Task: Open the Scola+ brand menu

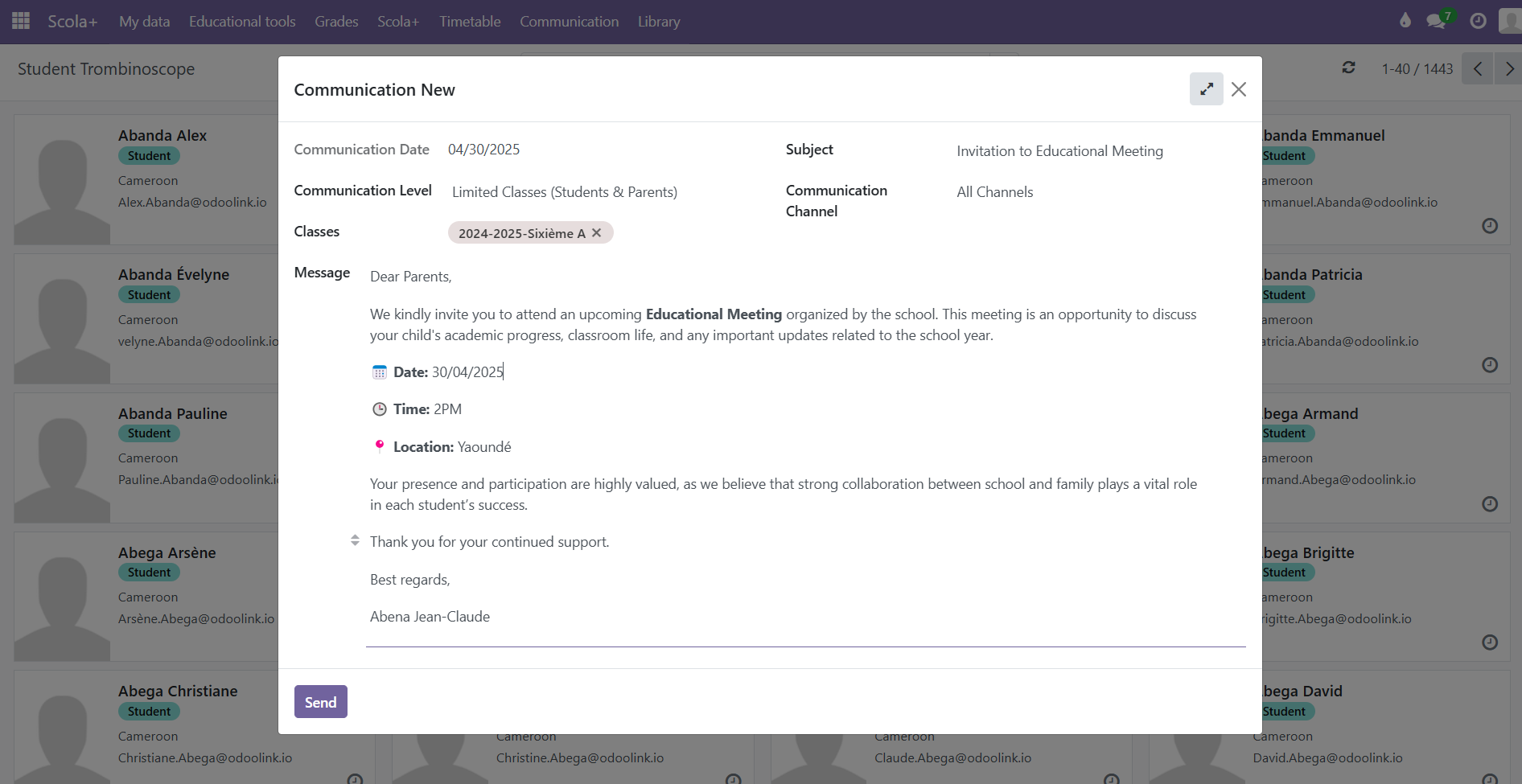Action: 72,22
